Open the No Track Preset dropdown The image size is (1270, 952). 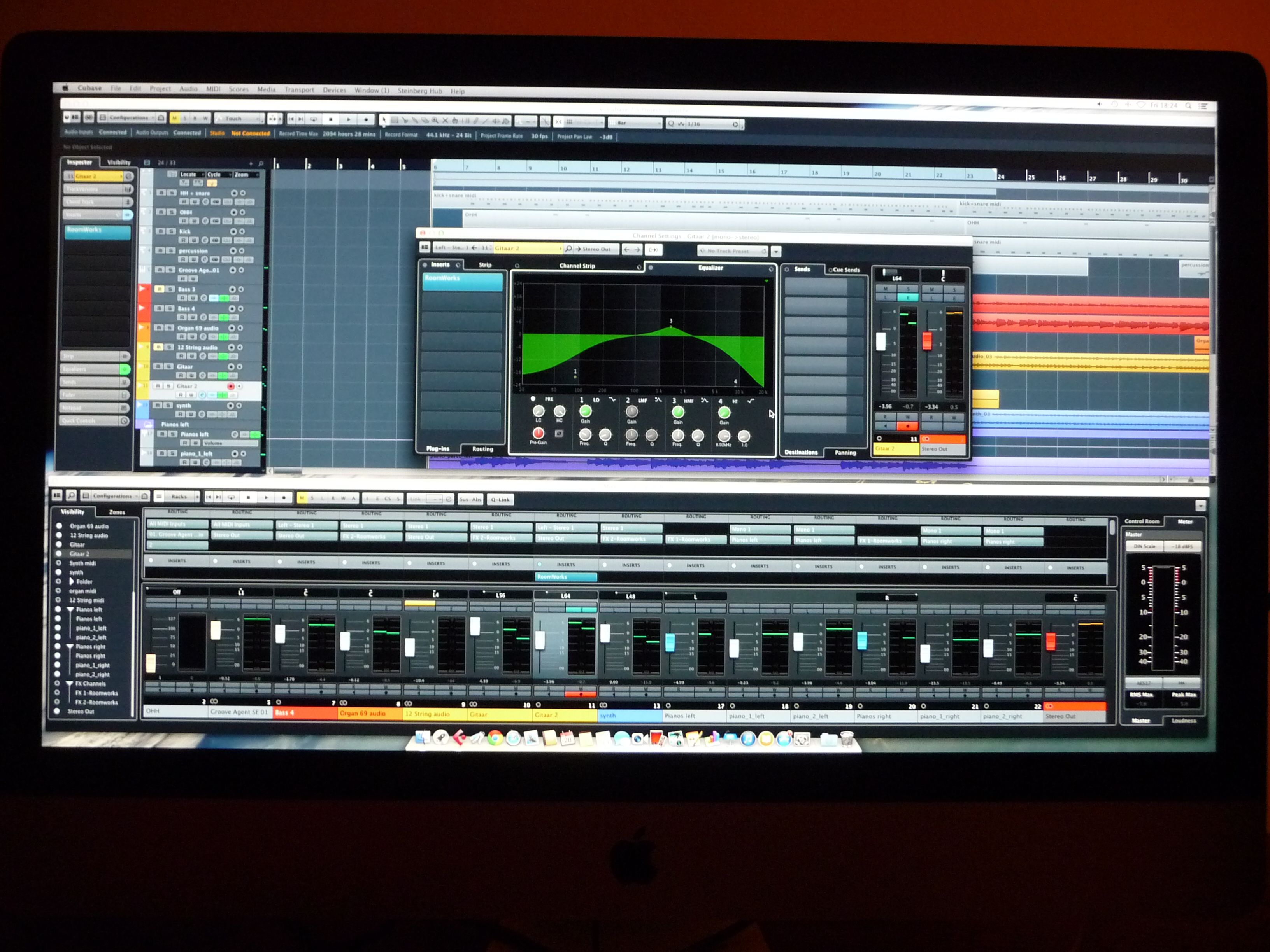[733, 251]
